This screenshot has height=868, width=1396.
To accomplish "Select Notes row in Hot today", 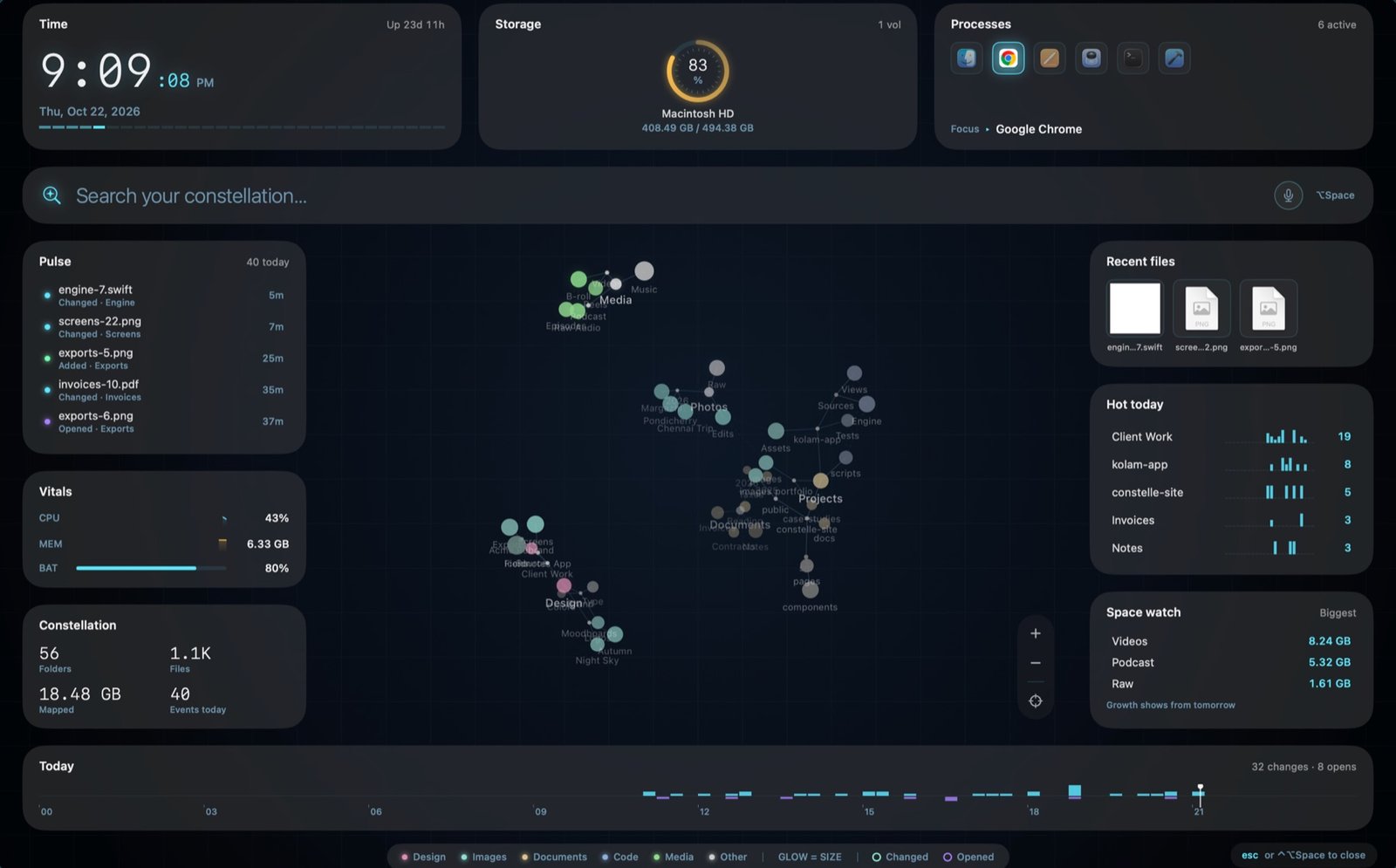I will pyautogui.click(x=1231, y=548).
